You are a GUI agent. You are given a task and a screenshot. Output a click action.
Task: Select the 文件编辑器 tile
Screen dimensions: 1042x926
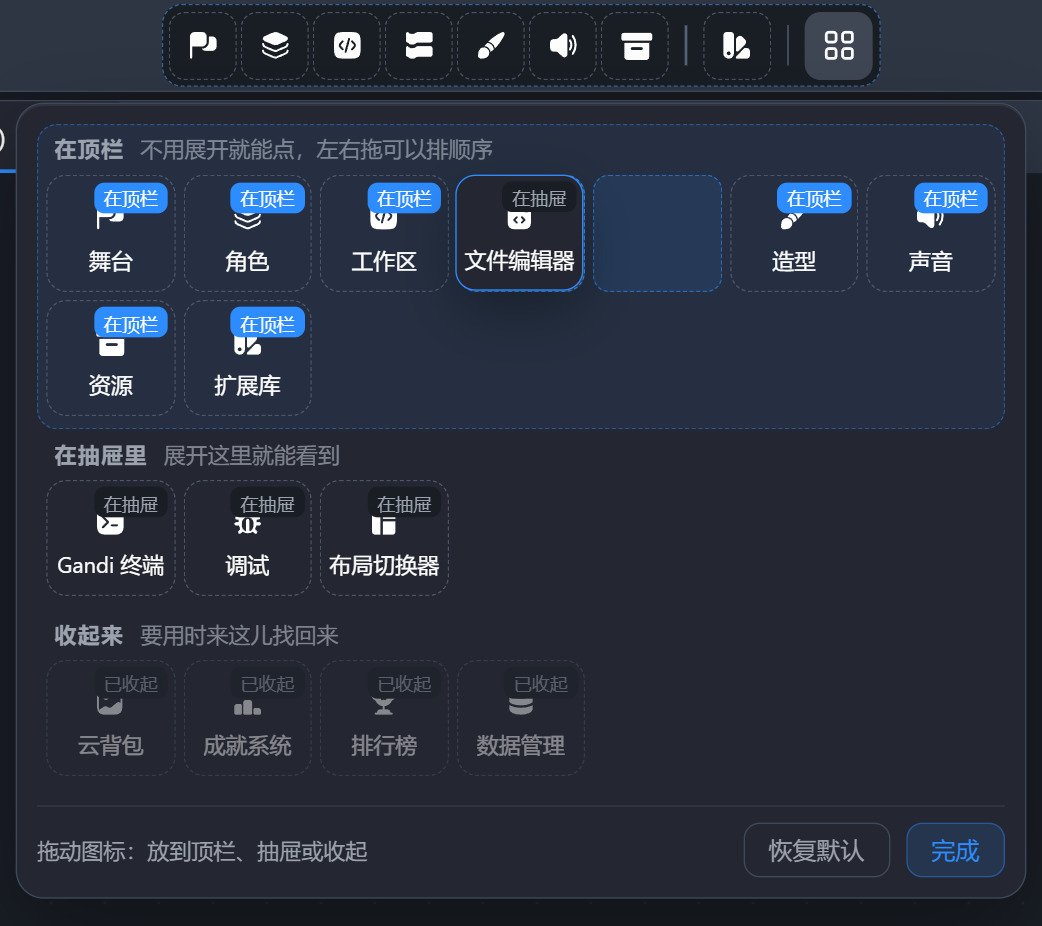click(520, 233)
